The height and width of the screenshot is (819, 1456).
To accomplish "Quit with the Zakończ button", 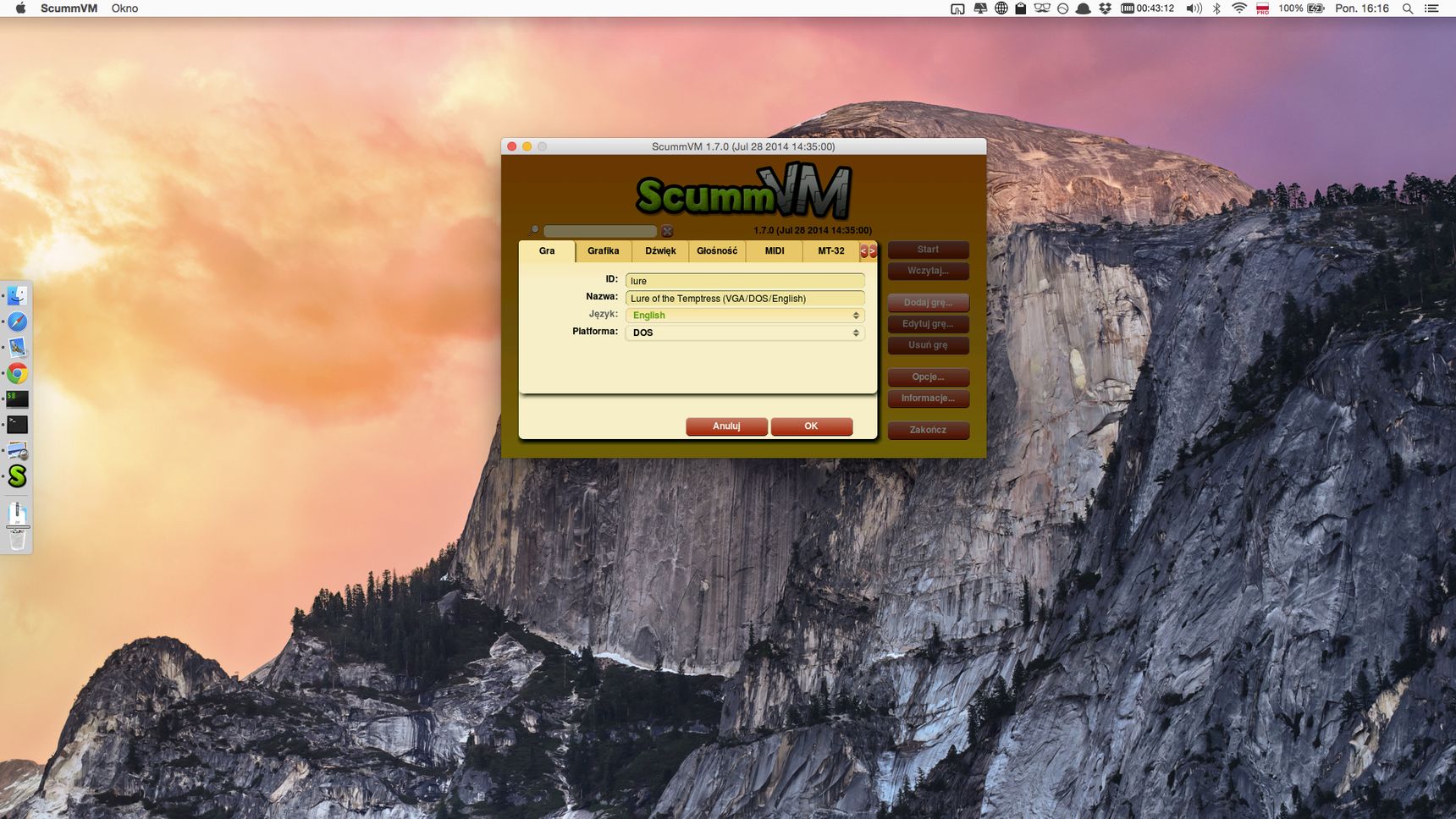I will coord(928,430).
